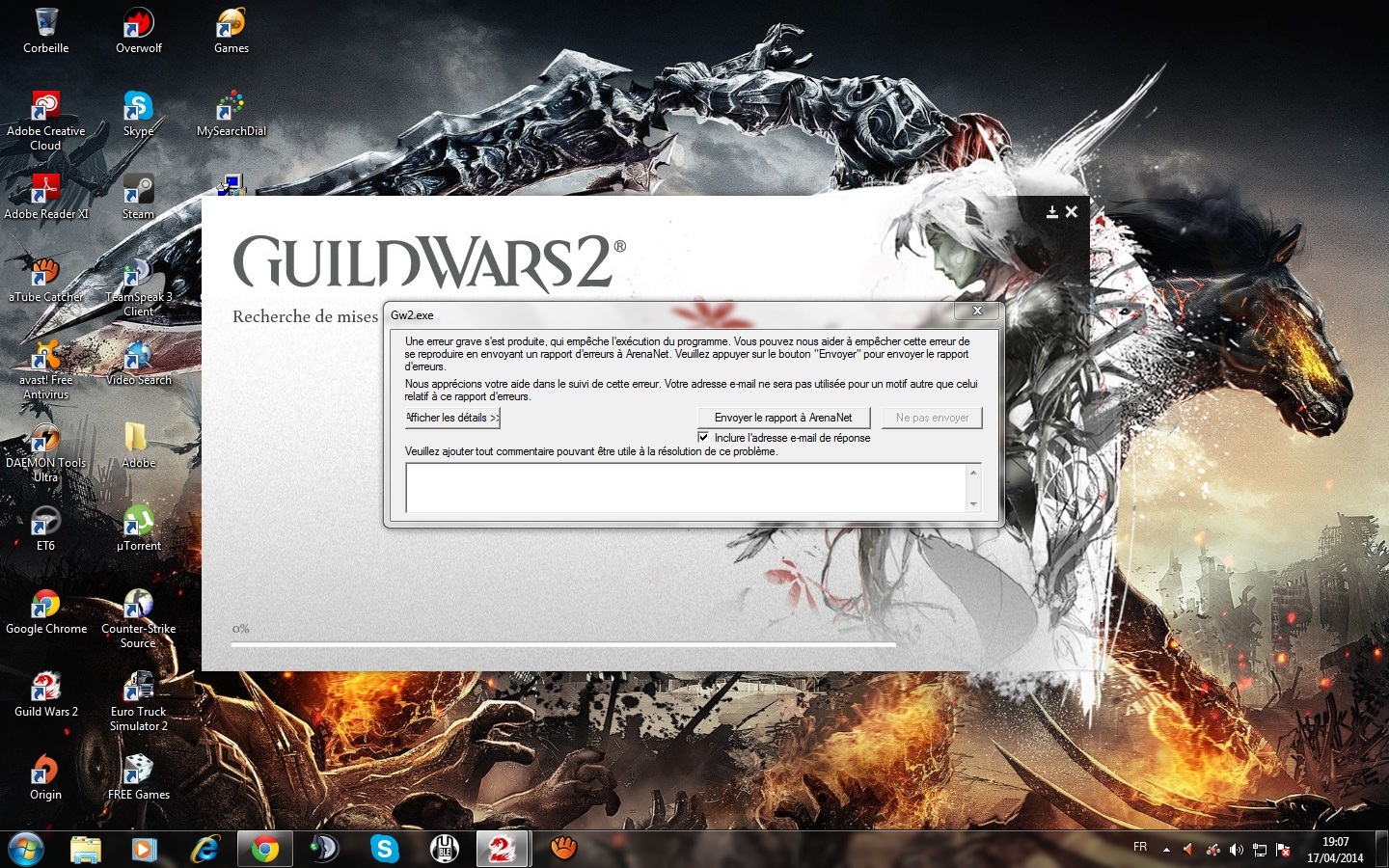Close the Guild Wars 2 launcher window
The image size is (1389, 868).
pos(1071,211)
